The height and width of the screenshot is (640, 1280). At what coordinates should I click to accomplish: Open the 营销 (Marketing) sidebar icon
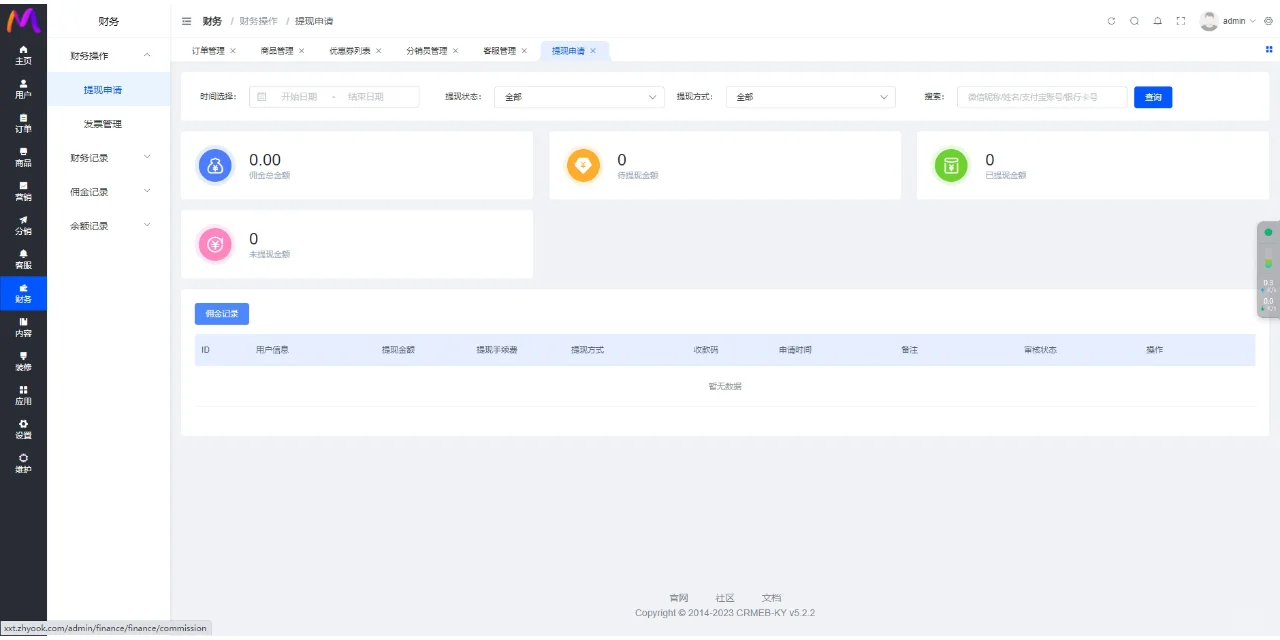pos(23,191)
